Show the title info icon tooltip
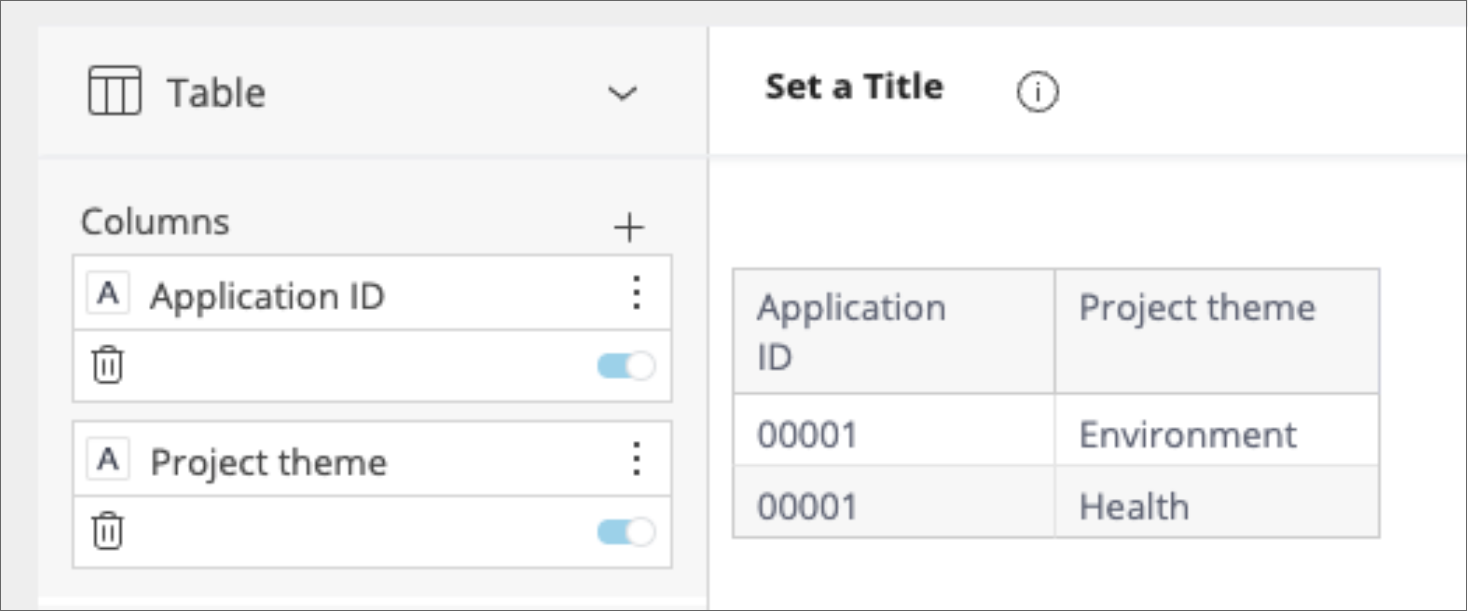The height and width of the screenshot is (611, 1468). tap(1037, 93)
